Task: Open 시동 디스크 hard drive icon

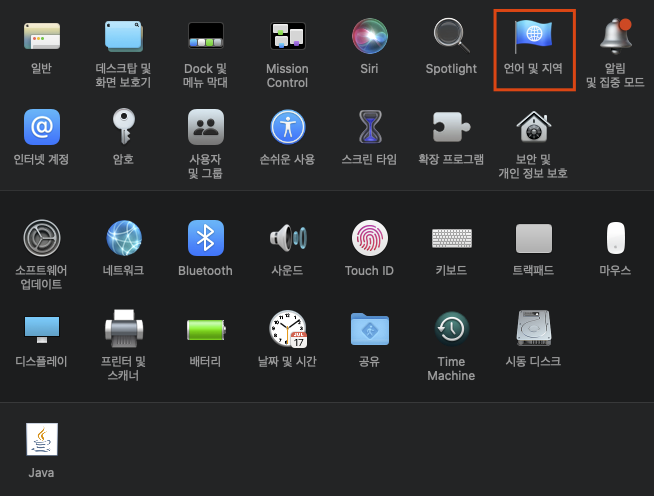Action: click(533, 328)
